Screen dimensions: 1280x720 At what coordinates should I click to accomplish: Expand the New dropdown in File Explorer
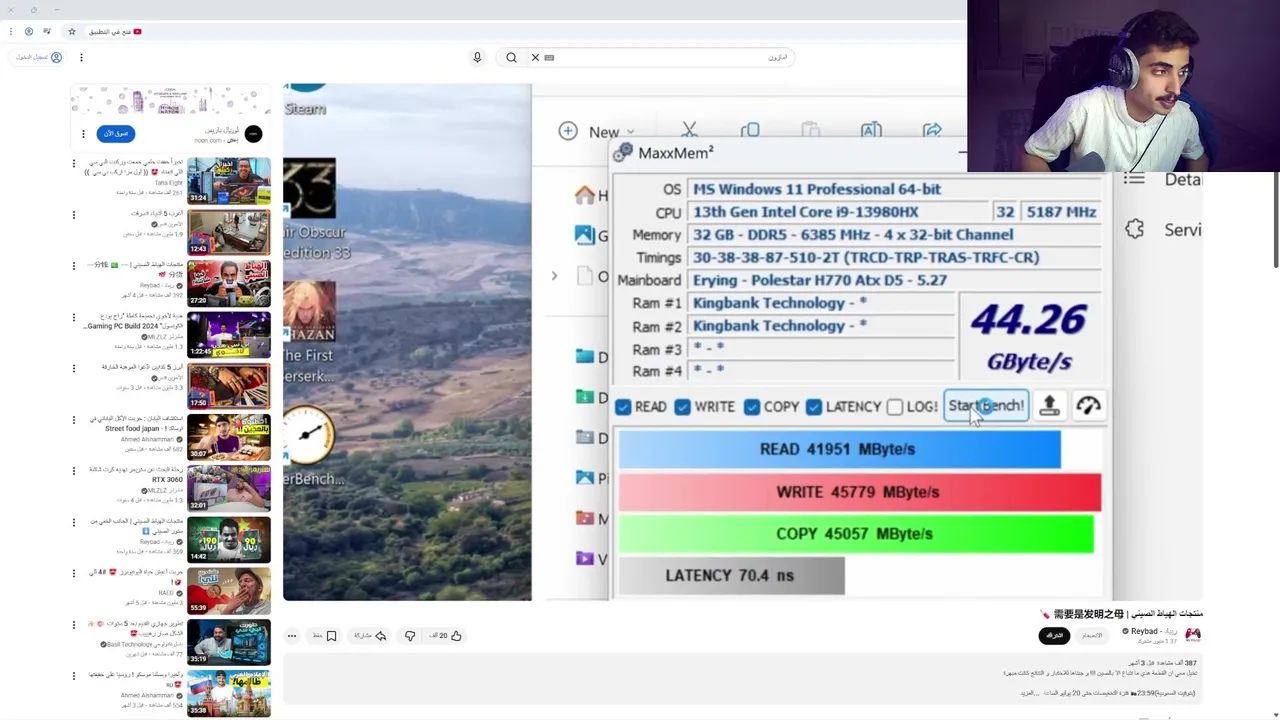(x=597, y=131)
